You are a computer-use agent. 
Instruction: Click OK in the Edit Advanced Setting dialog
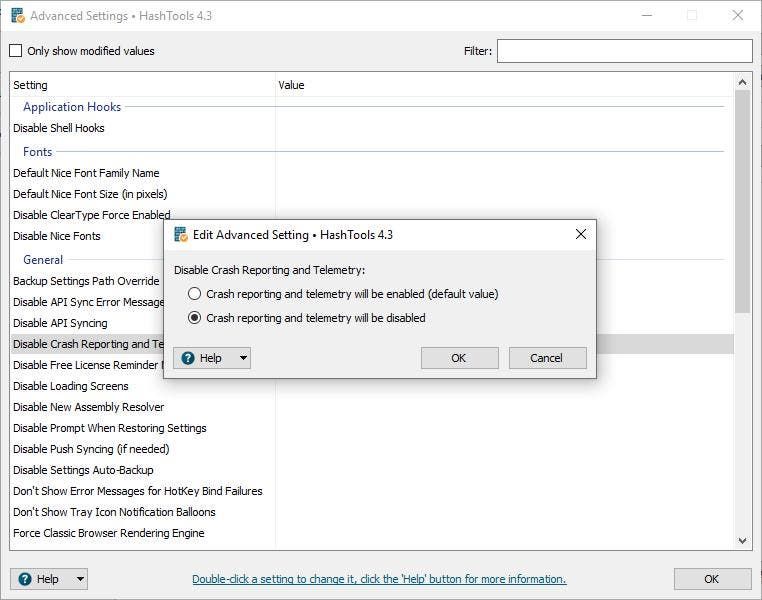click(459, 358)
